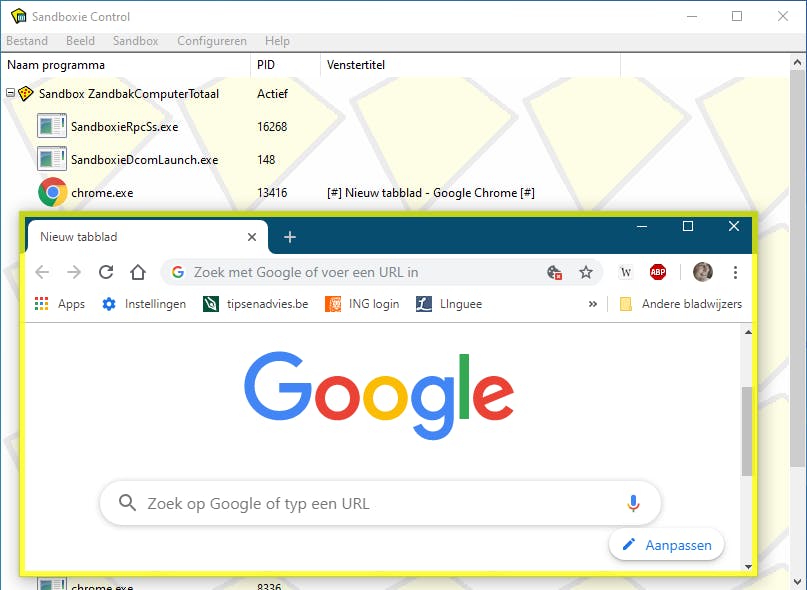This screenshot has width=807, height=590.
Task: Close the Nieuw tabblad tab
Action: [x=252, y=237]
